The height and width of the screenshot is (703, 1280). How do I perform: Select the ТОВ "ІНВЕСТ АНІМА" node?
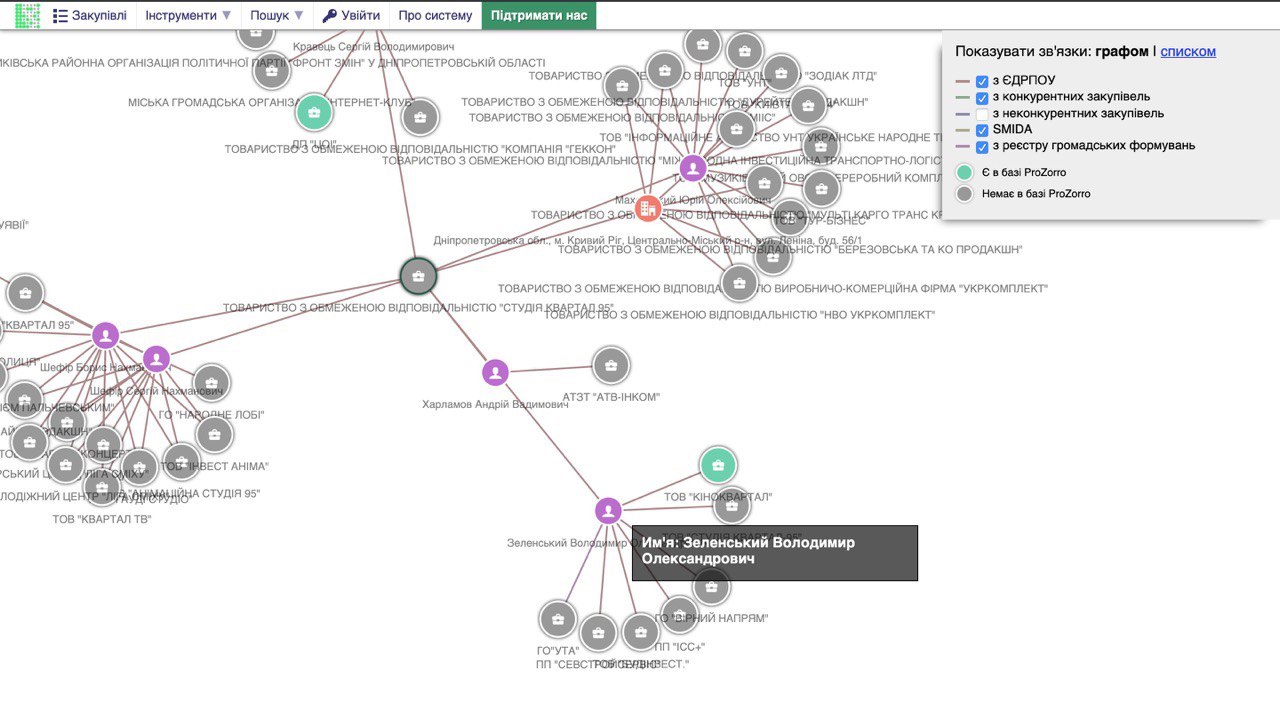point(215,434)
